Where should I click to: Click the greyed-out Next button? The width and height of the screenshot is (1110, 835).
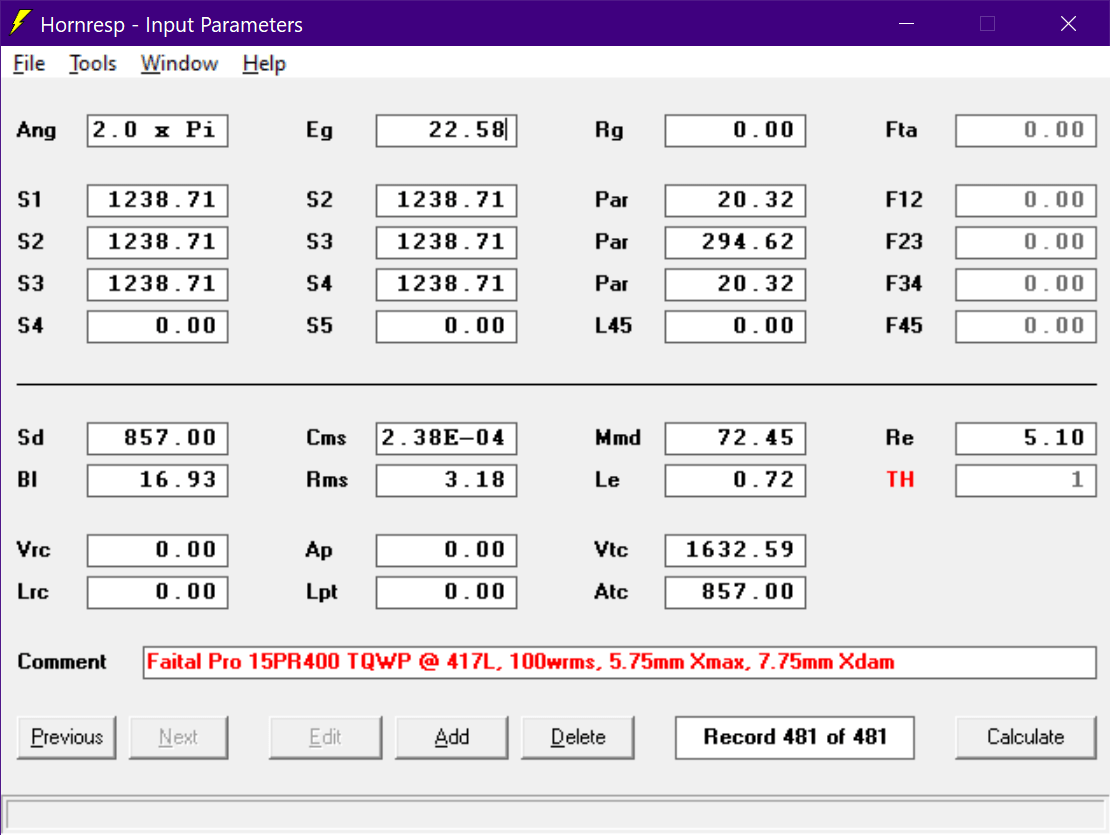pyautogui.click(x=178, y=737)
